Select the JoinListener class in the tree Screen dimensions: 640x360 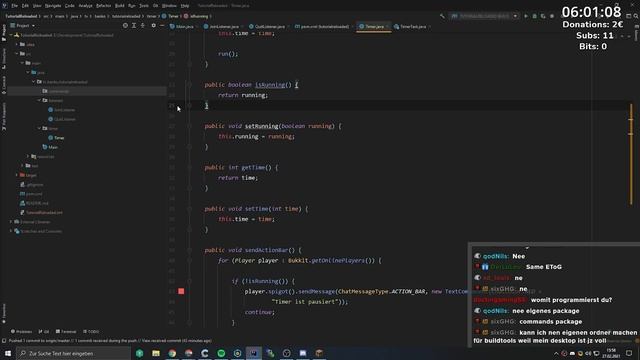click(x=62, y=110)
